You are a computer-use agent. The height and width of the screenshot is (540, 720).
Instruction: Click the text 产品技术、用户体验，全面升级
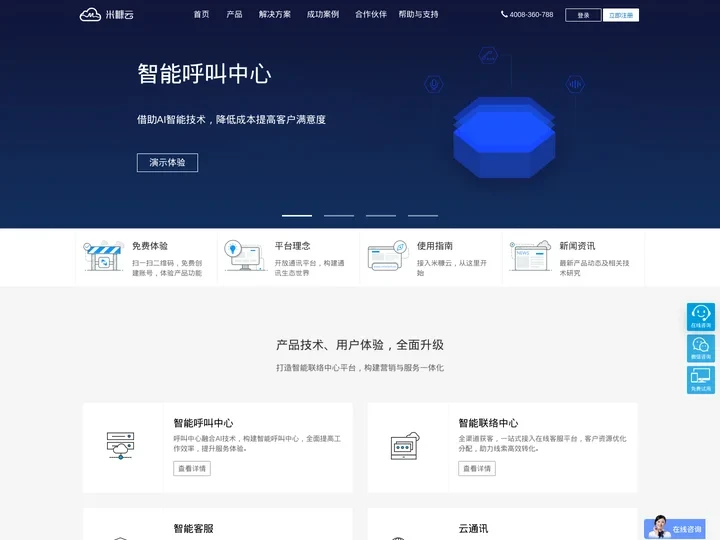[x=360, y=345]
